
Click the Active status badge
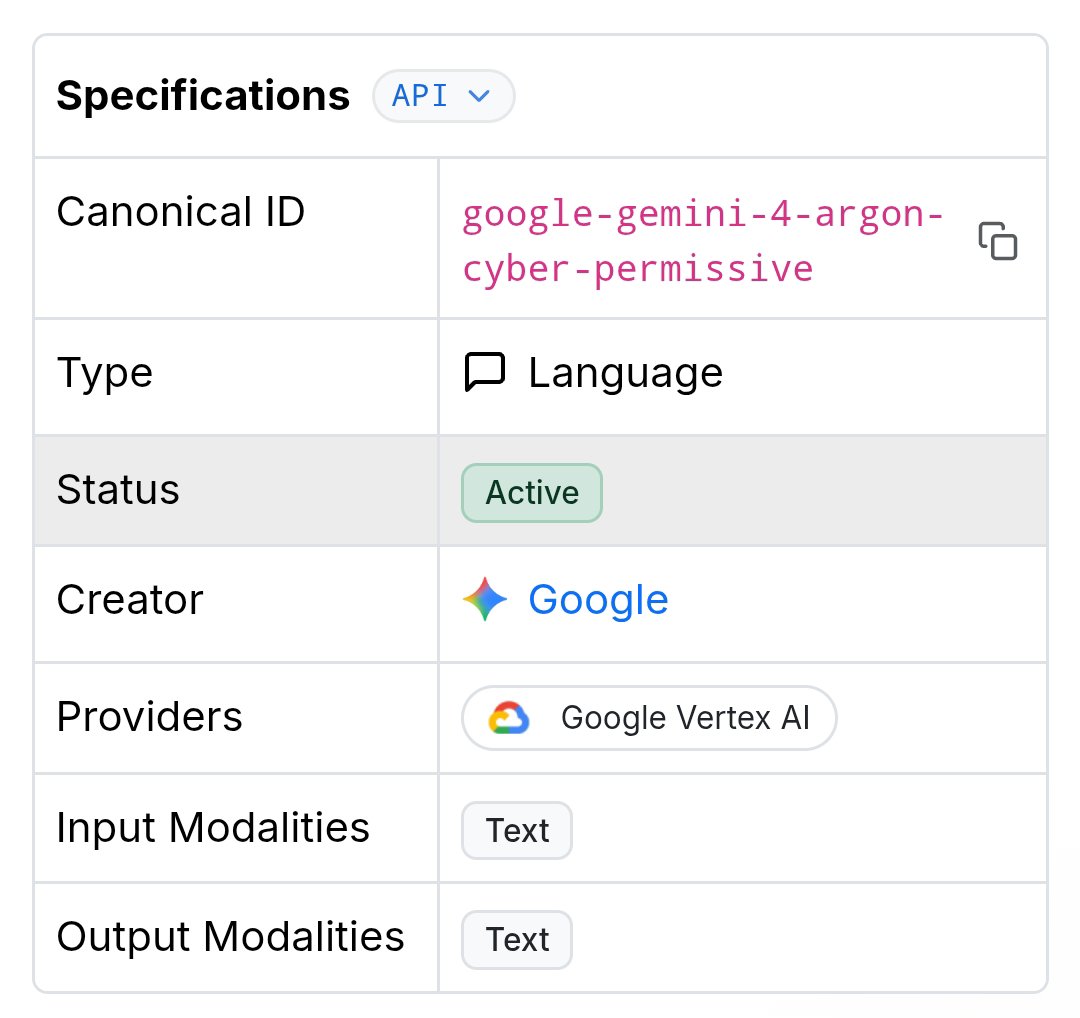[x=532, y=492]
